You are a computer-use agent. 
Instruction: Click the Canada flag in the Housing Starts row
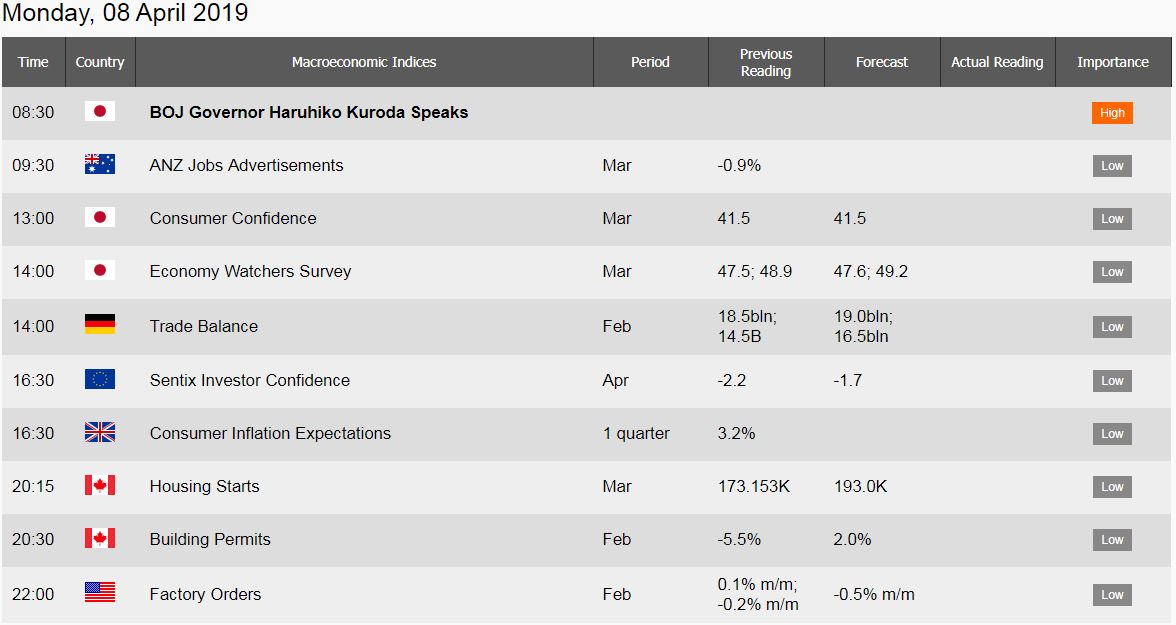pyautogui.click(x=100, y=485)
